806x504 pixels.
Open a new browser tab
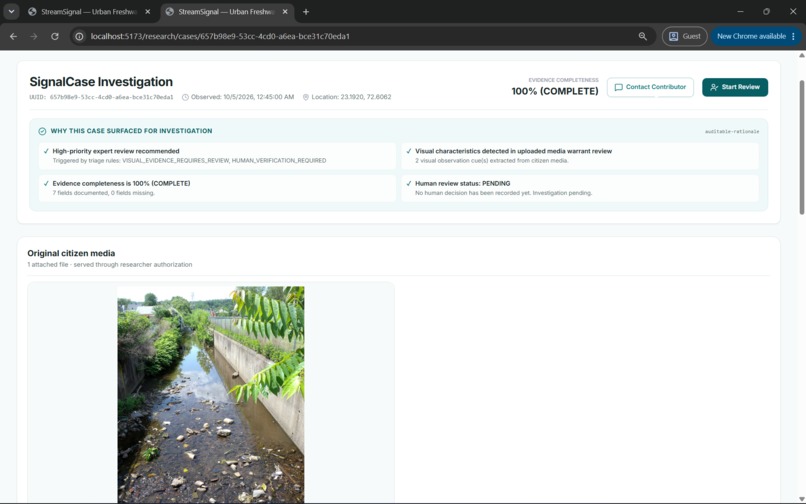[x=306, y=12]
